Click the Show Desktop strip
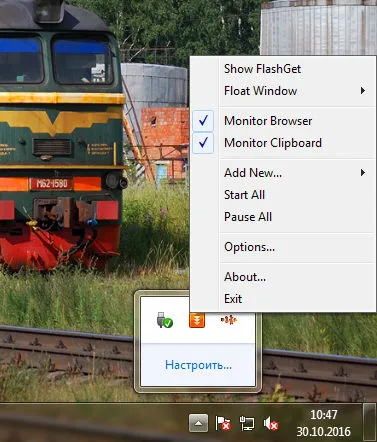Viewport: 377px width, 442px height. coord(369,422)
